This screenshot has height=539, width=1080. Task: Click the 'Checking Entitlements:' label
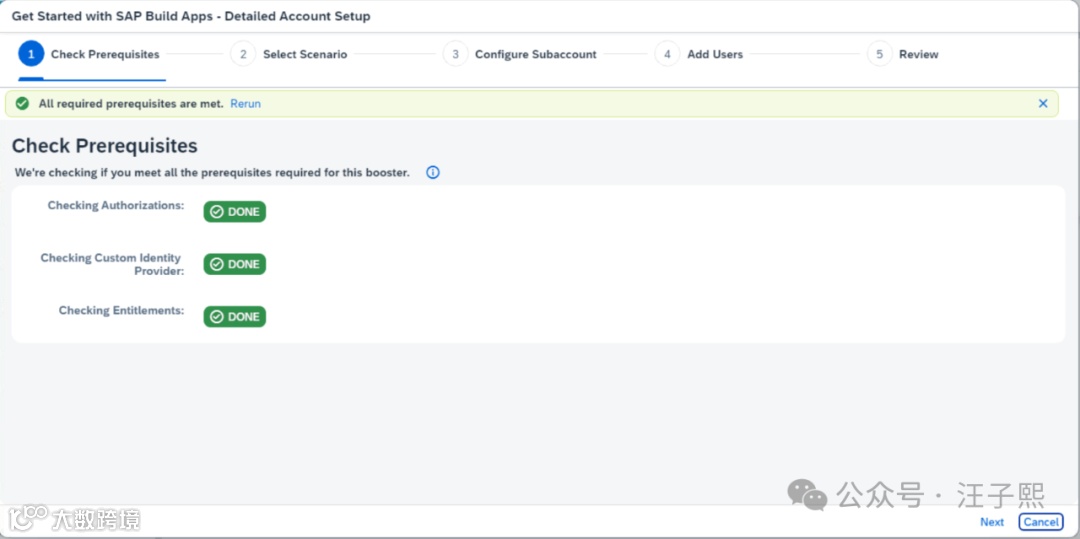coord(121,310)
